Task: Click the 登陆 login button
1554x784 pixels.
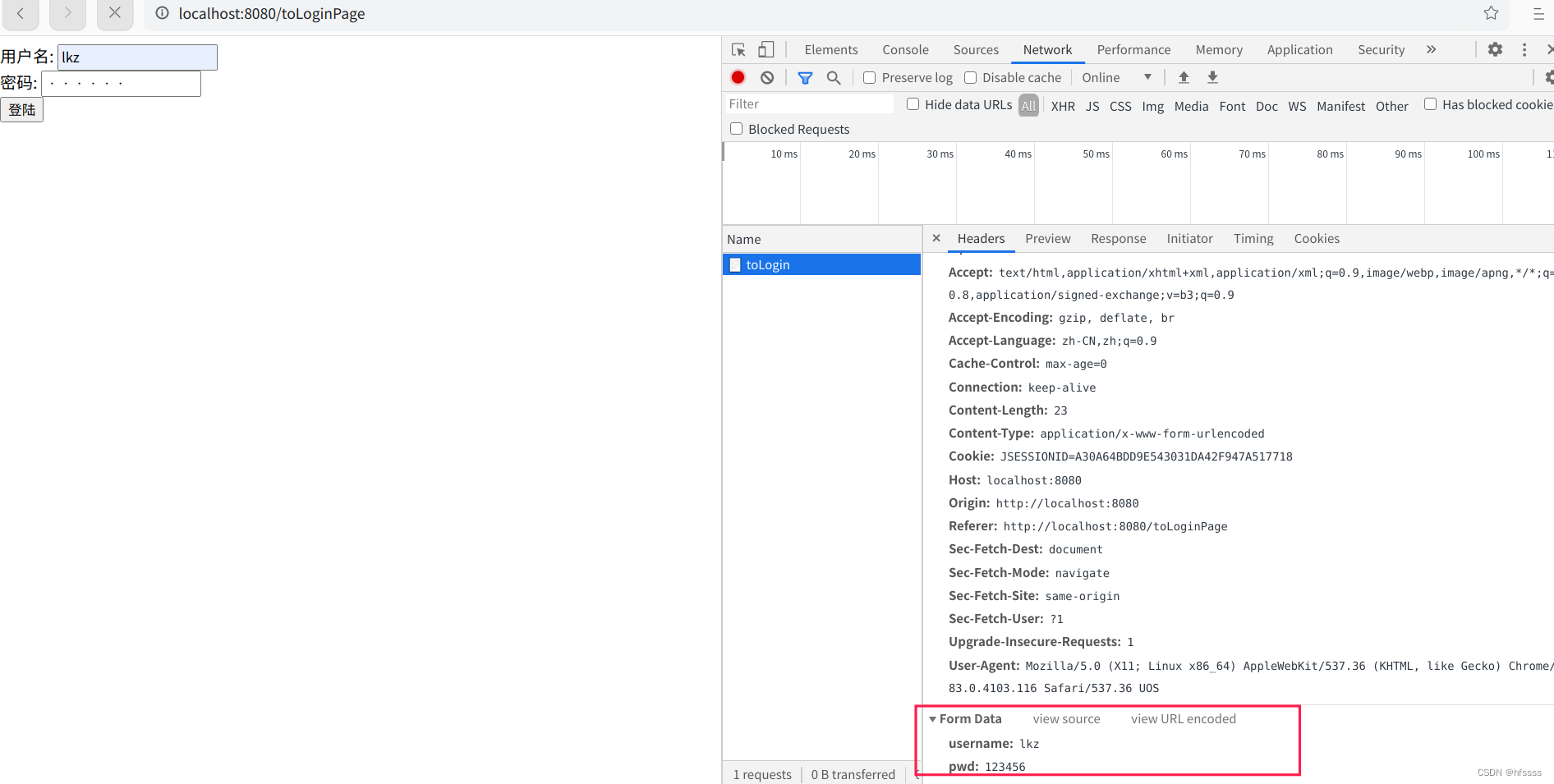Action: pos(21,110)
